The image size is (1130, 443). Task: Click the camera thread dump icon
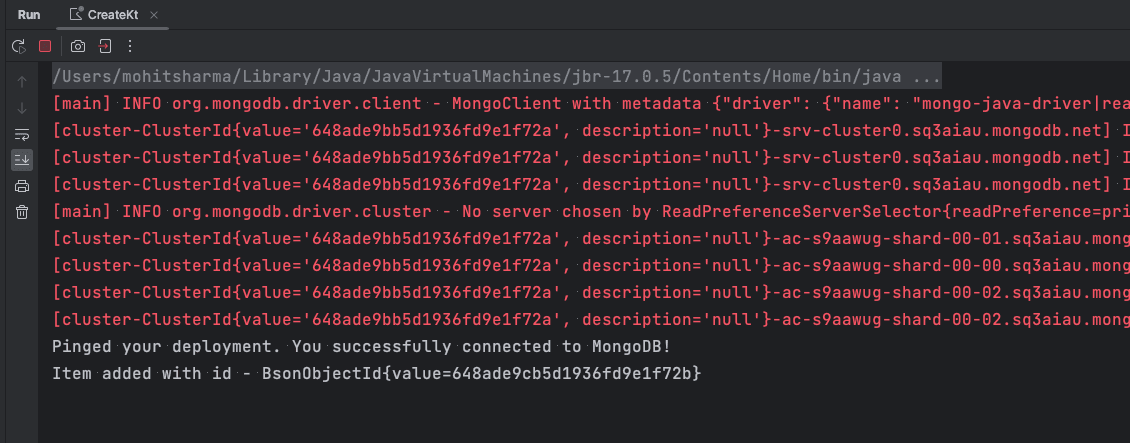pos(78,46)
